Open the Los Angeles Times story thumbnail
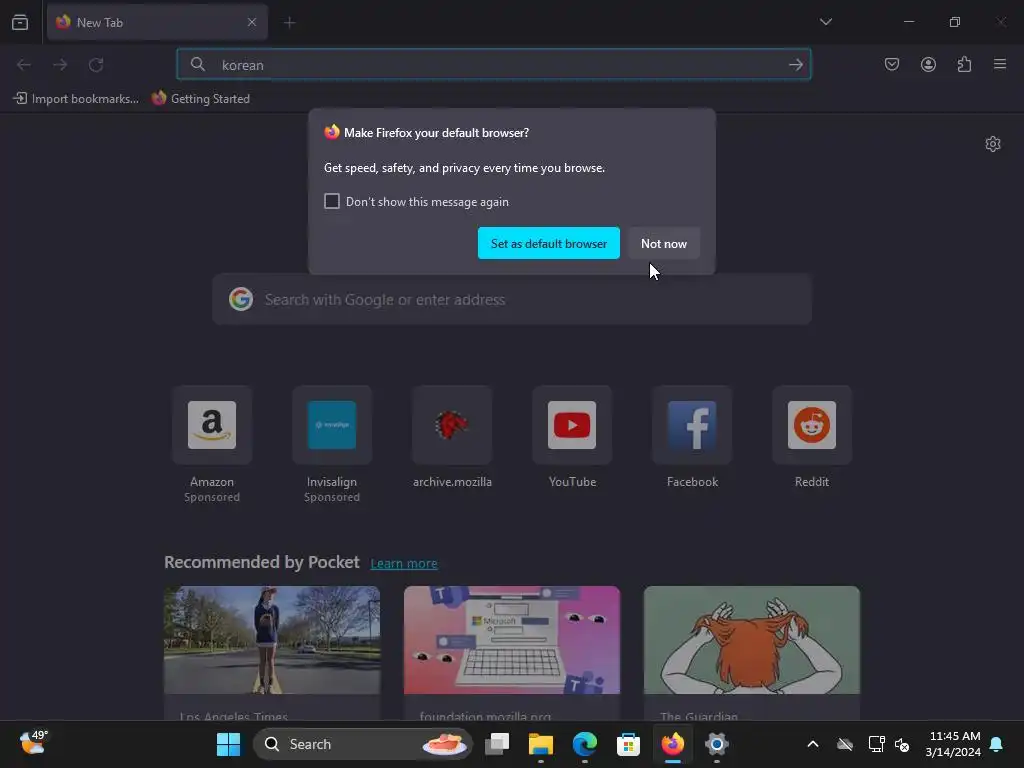This screenshot has width=1024, height=768. [272, 640]
